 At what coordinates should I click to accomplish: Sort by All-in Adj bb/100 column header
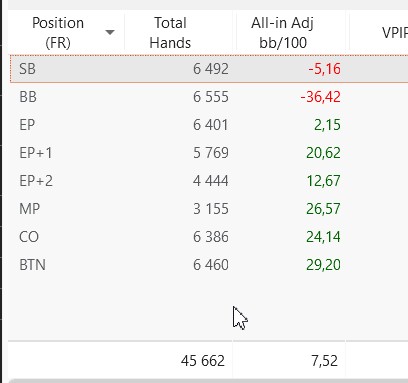[x=283, y=33]
